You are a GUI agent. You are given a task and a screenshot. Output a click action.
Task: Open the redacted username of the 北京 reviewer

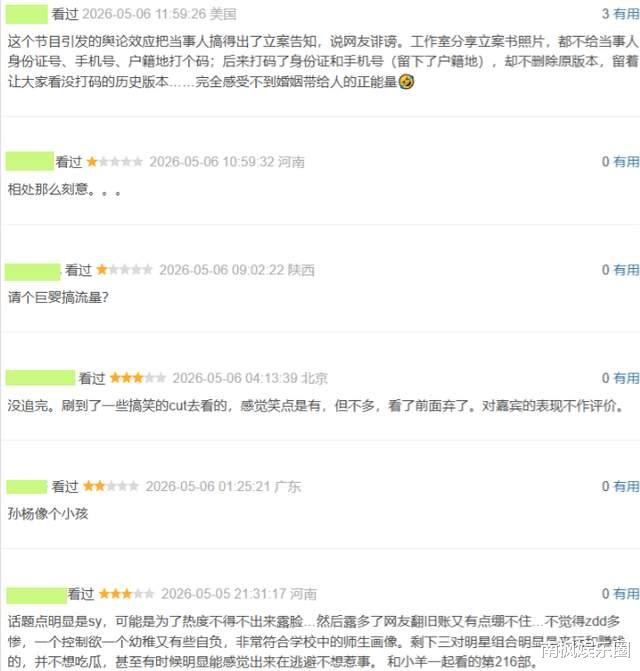pyautogui.click(x=40, y=378)
